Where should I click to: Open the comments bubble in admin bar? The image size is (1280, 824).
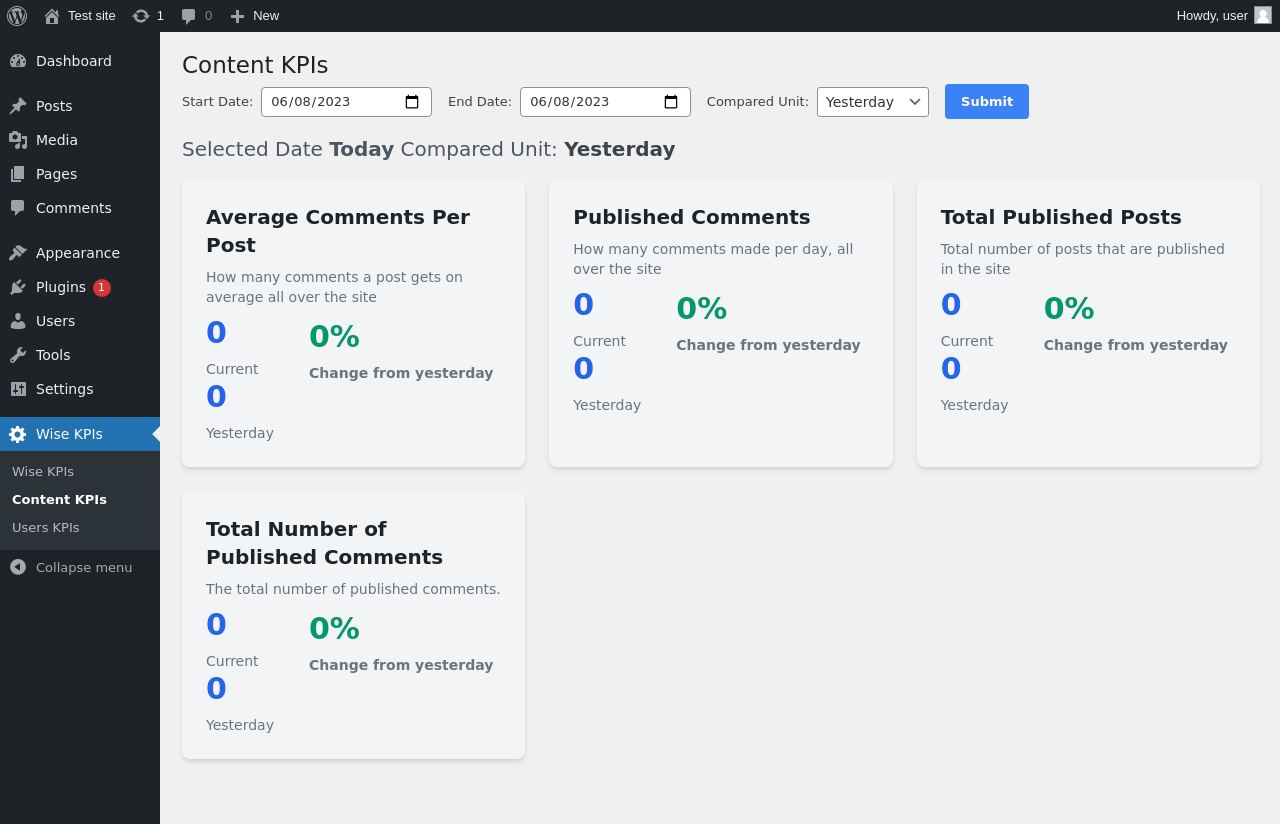(188, 16)
